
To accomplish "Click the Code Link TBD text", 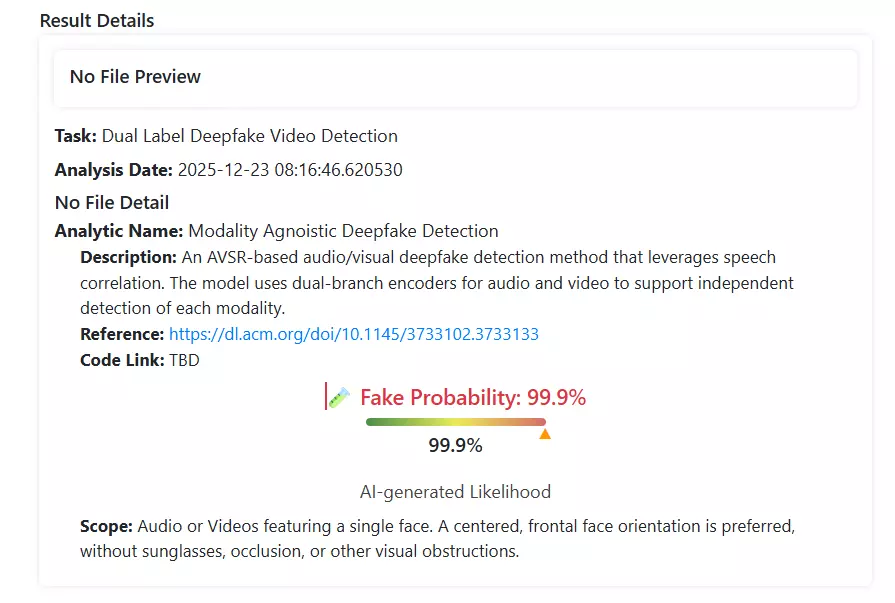I will point(184,360).
